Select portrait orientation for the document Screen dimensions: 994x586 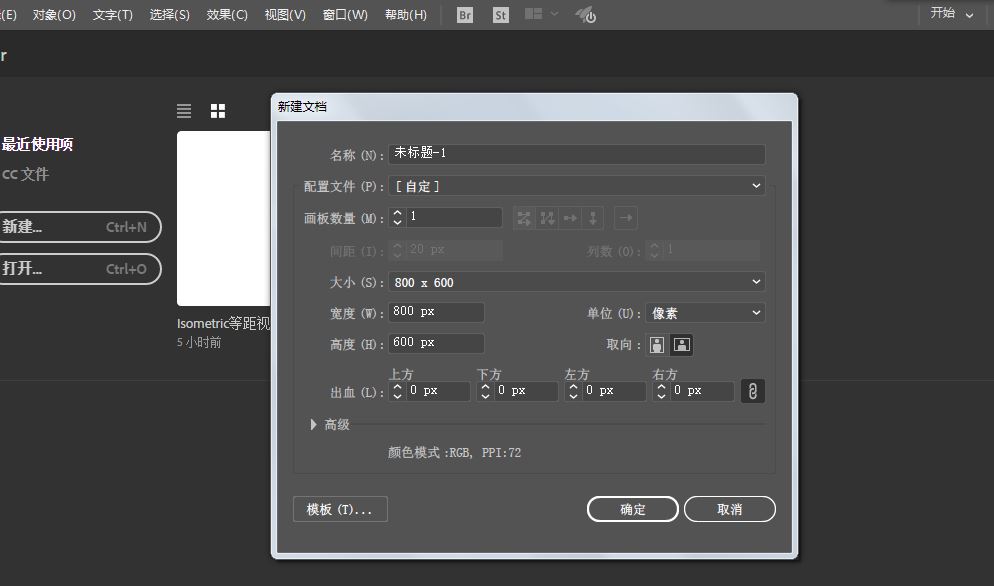(657, 344)
